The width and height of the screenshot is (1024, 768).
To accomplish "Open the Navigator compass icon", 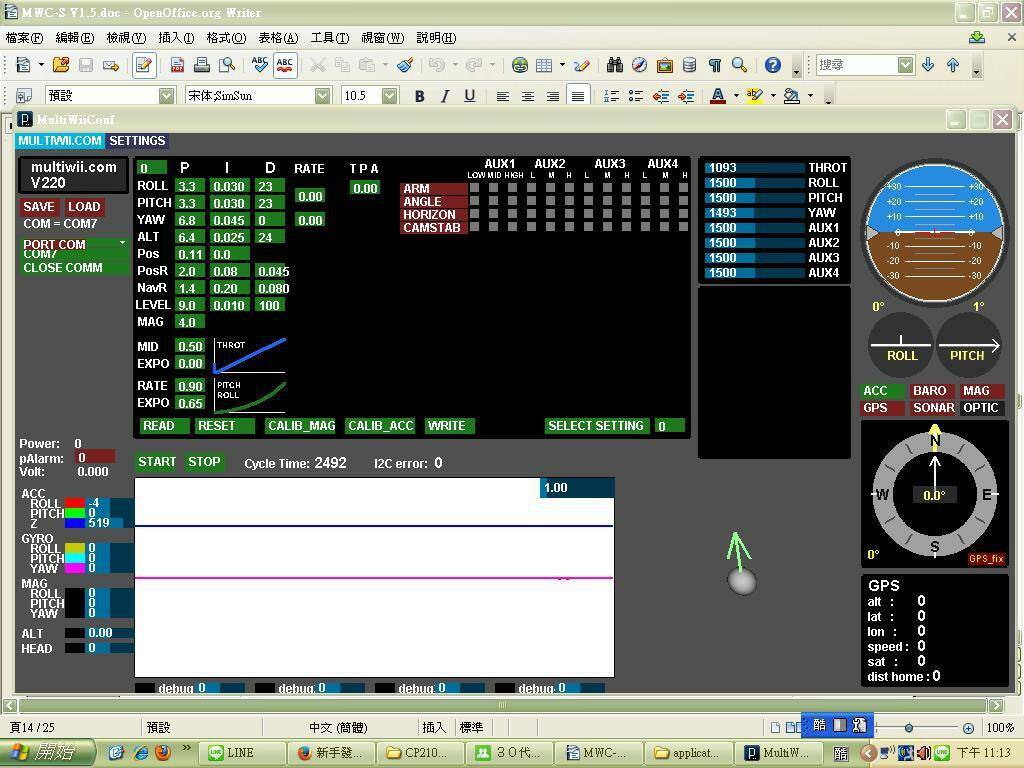I will point(639,65).
